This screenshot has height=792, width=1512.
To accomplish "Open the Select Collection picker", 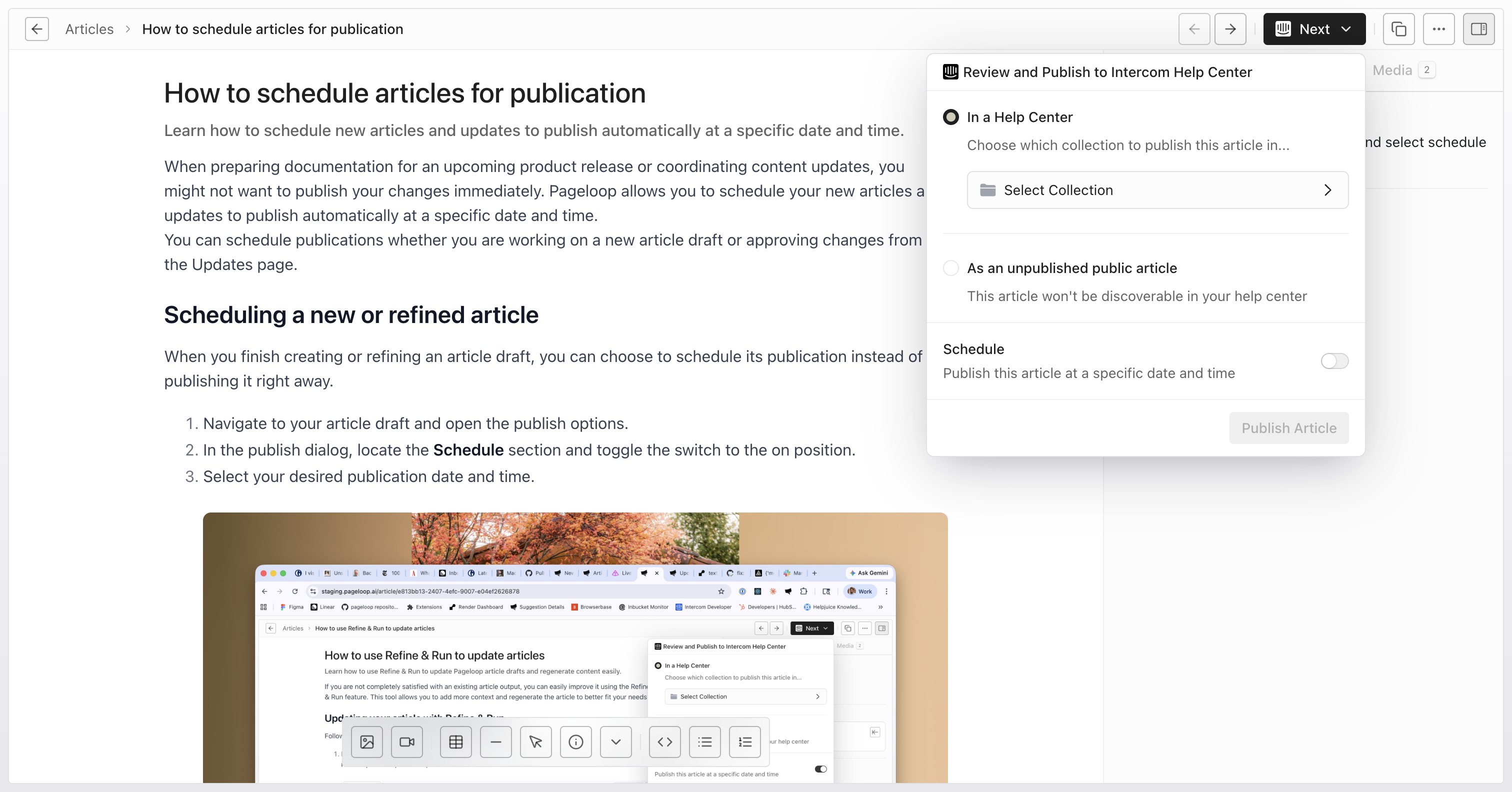I will [1157, 189].
